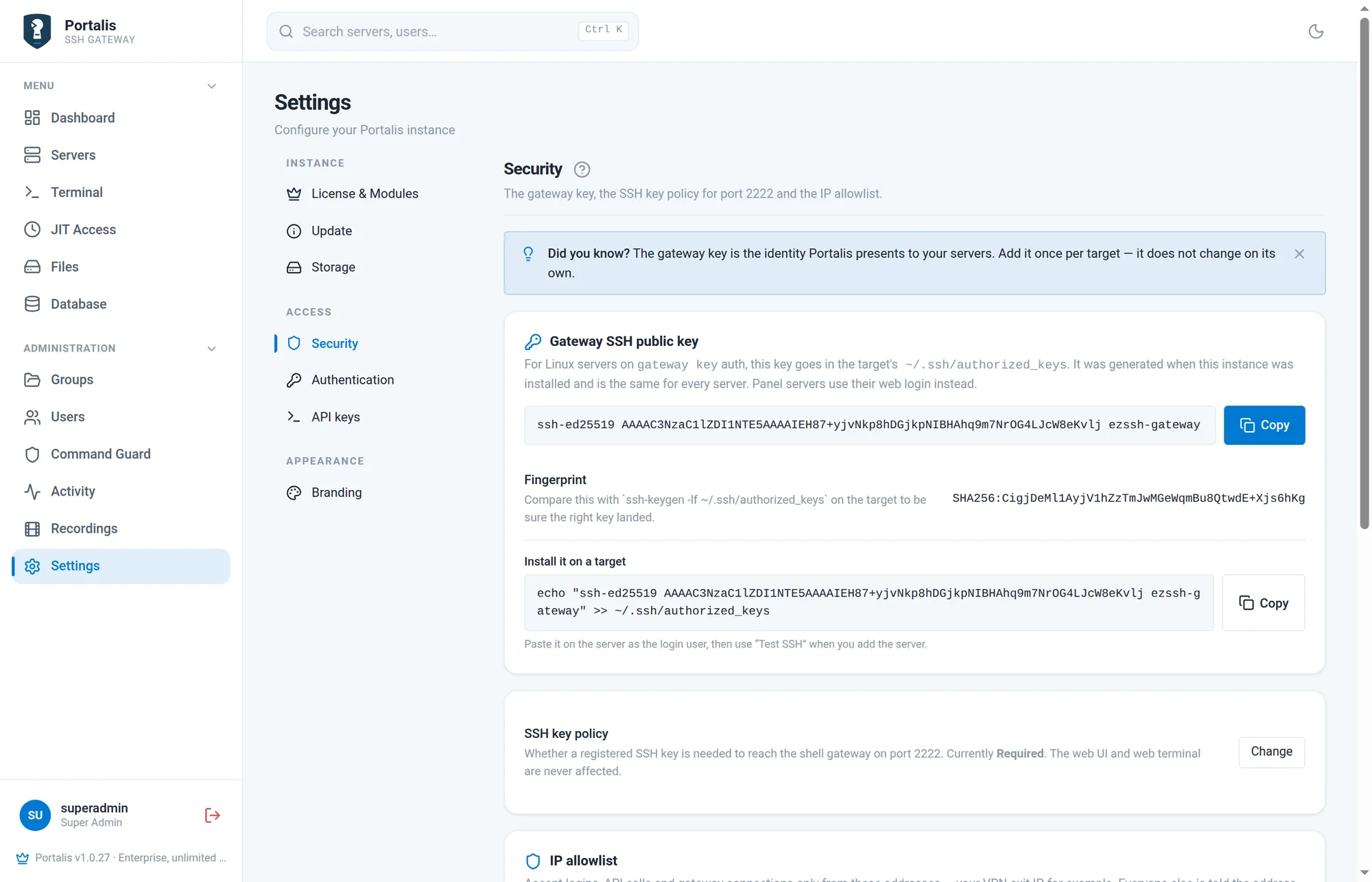Change the SSH key policy

pos(1271,752)
